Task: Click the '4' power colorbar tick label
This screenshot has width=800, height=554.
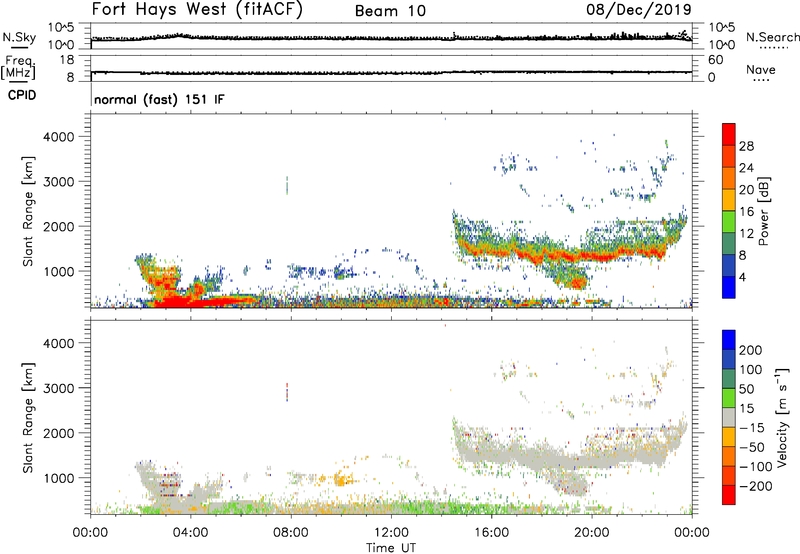Action: [743, 277]
